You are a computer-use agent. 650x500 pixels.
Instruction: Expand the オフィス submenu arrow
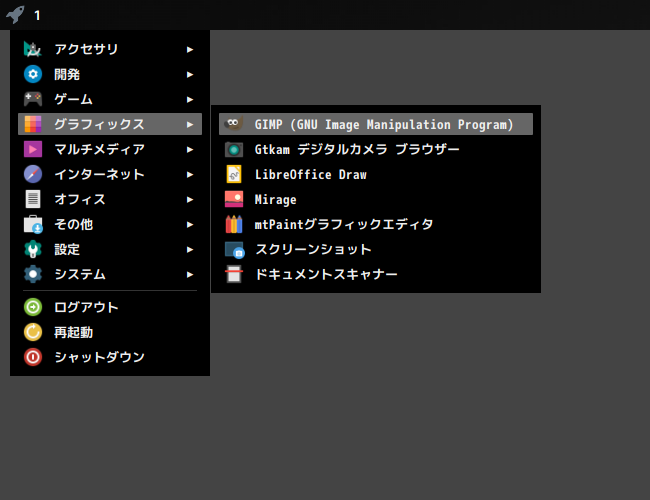tap(190, 199)
